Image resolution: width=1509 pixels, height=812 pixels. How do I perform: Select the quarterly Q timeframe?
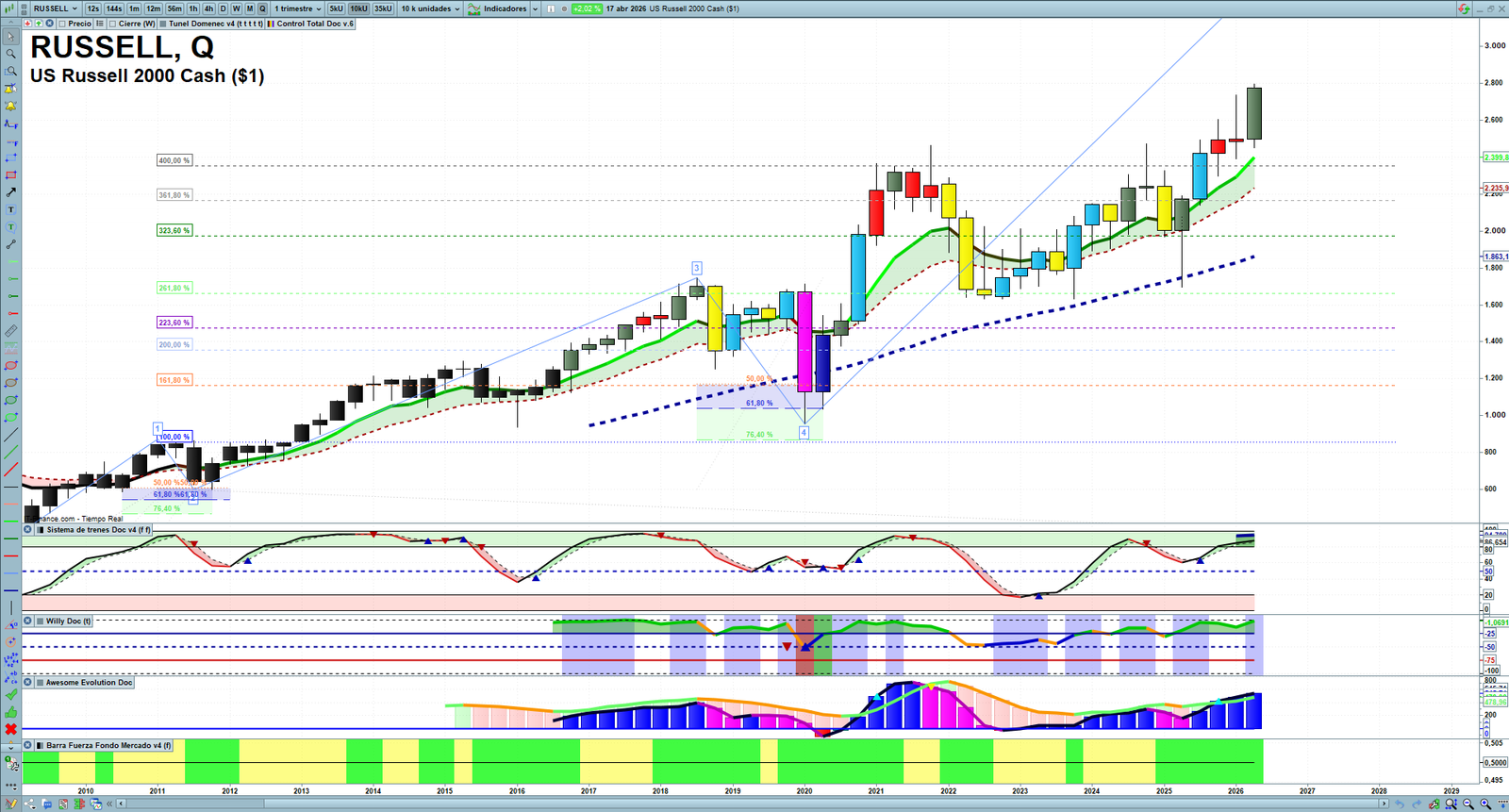(x=262, y=8)
